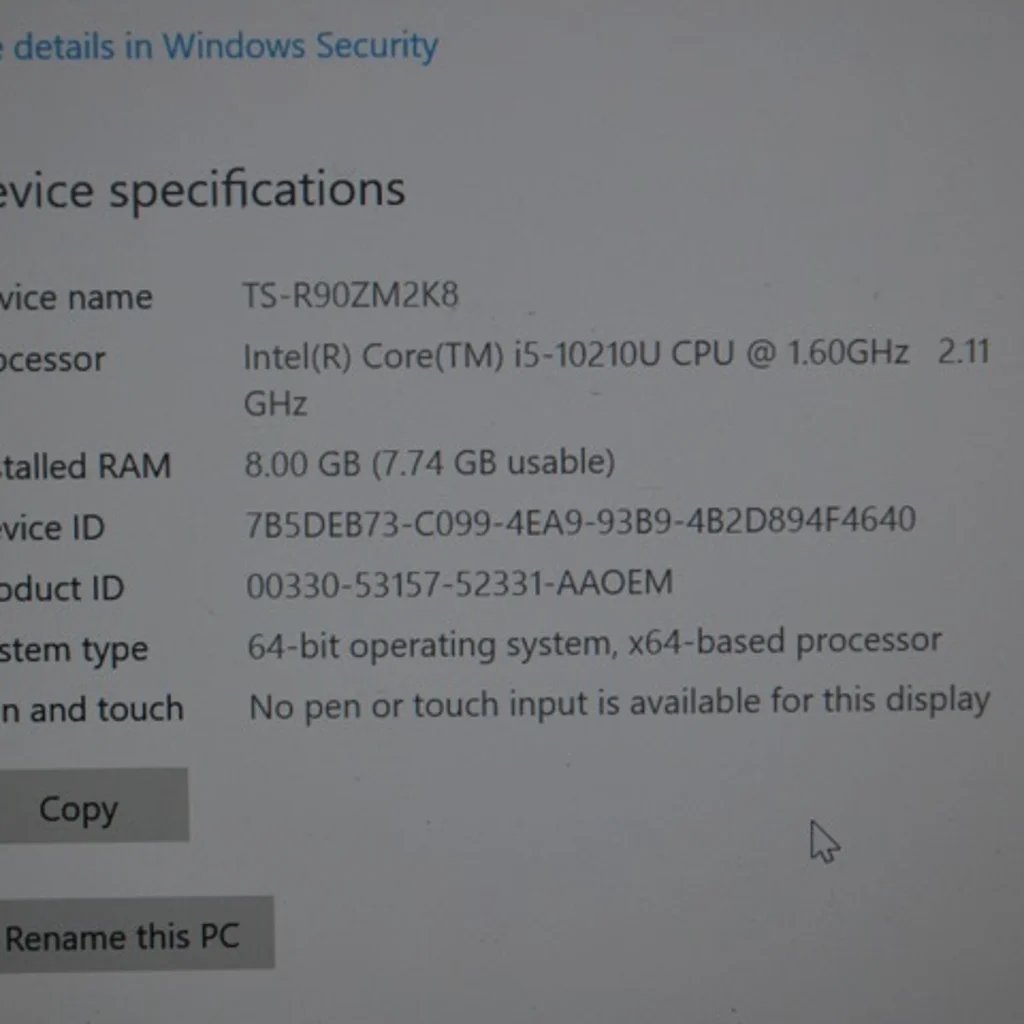The width and height of the screenshot is (1024, 1024).
Task: Click the Product ID label
Action: coord(62,588)
